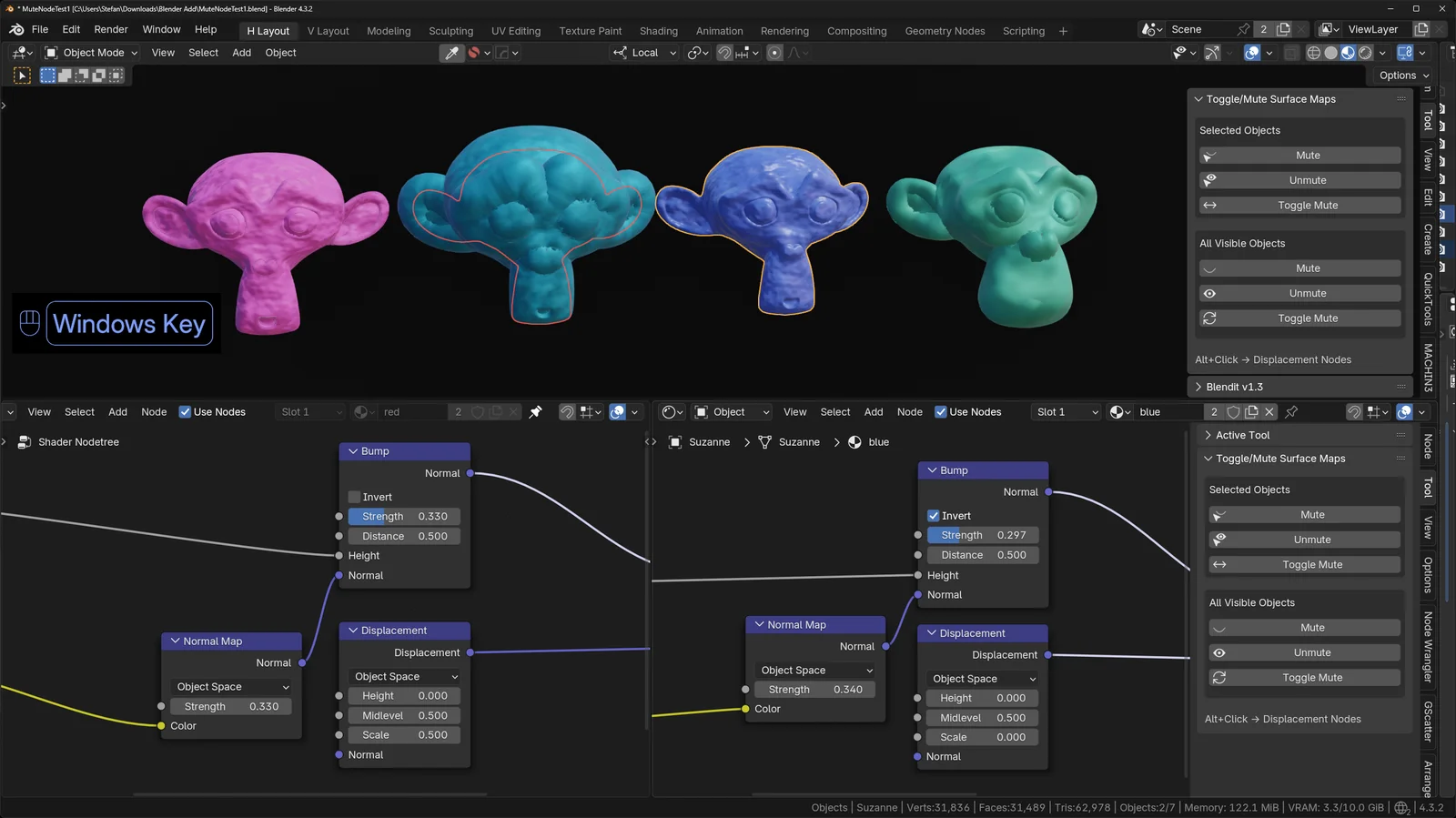The image size is (1456, 818).
Task: Click the add workspace plus icon
Action: [1063, 31]
